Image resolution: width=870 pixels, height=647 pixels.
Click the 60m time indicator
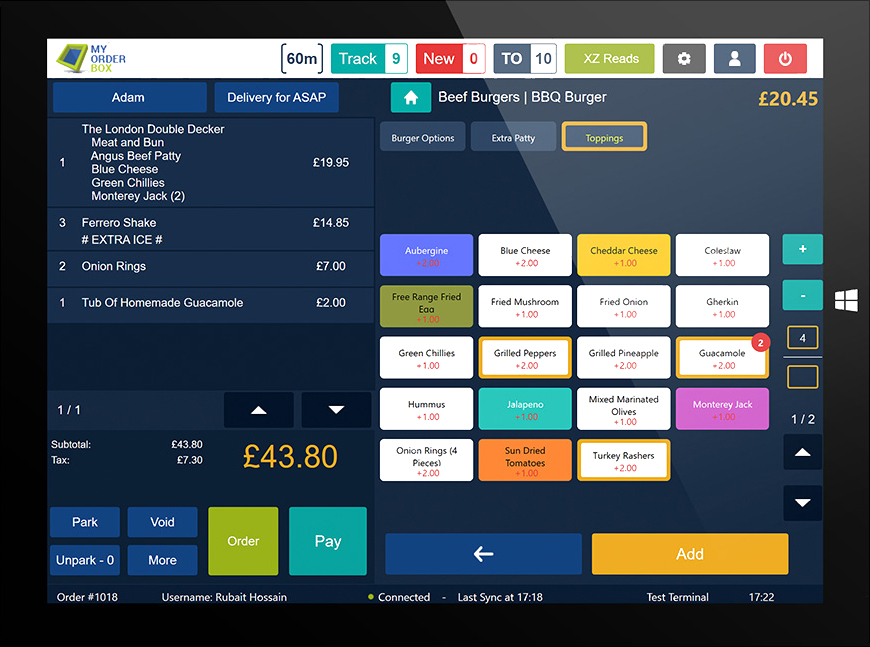tap(302, 58)
